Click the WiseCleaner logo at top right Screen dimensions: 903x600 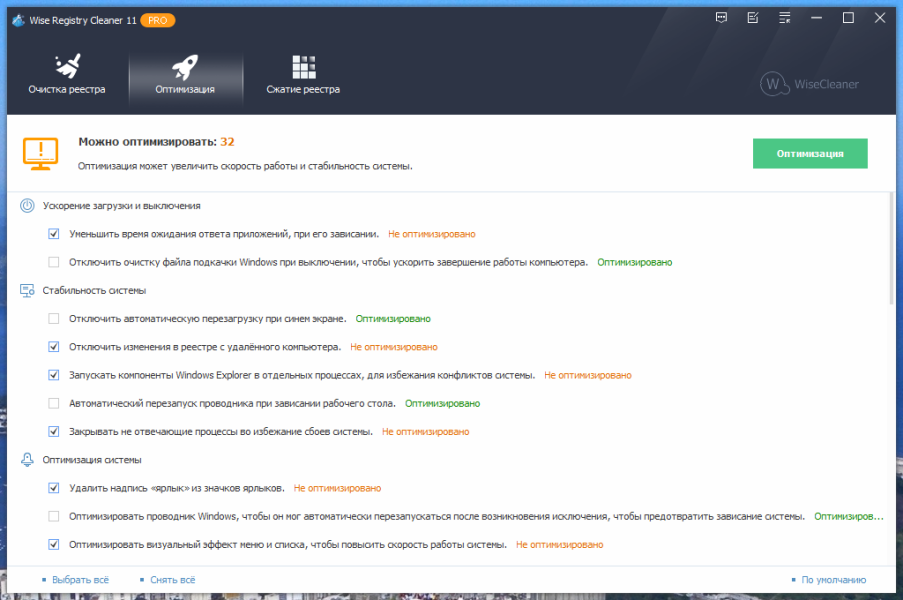(809, 84)
